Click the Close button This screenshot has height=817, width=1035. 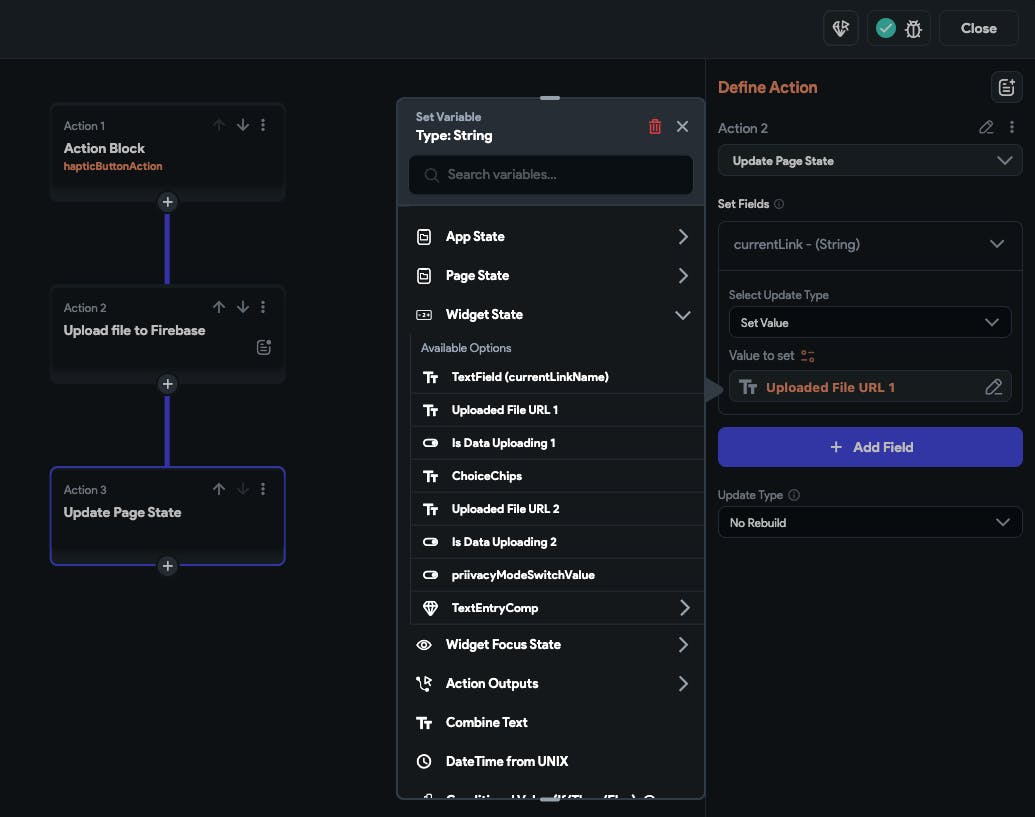[x=978, y=29]
